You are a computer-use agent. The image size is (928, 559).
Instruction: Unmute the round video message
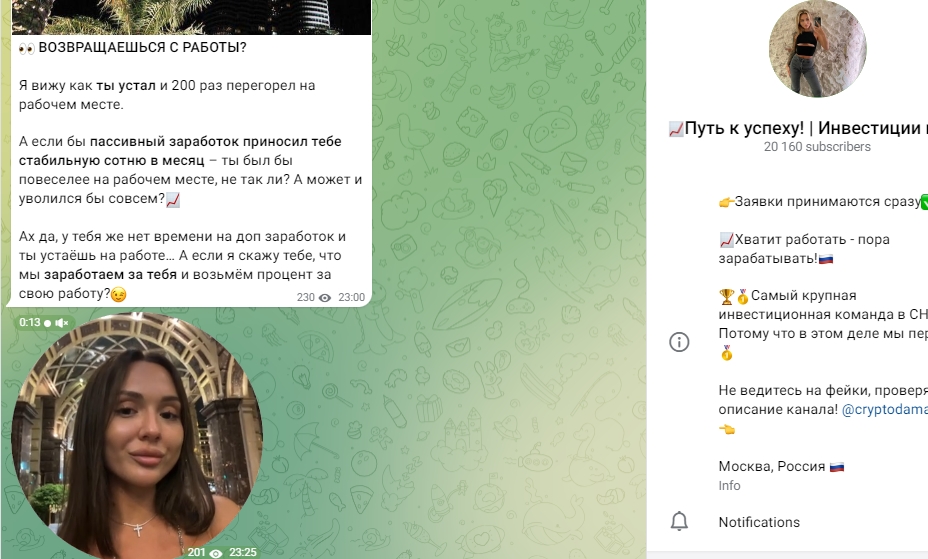coord(62,323)
